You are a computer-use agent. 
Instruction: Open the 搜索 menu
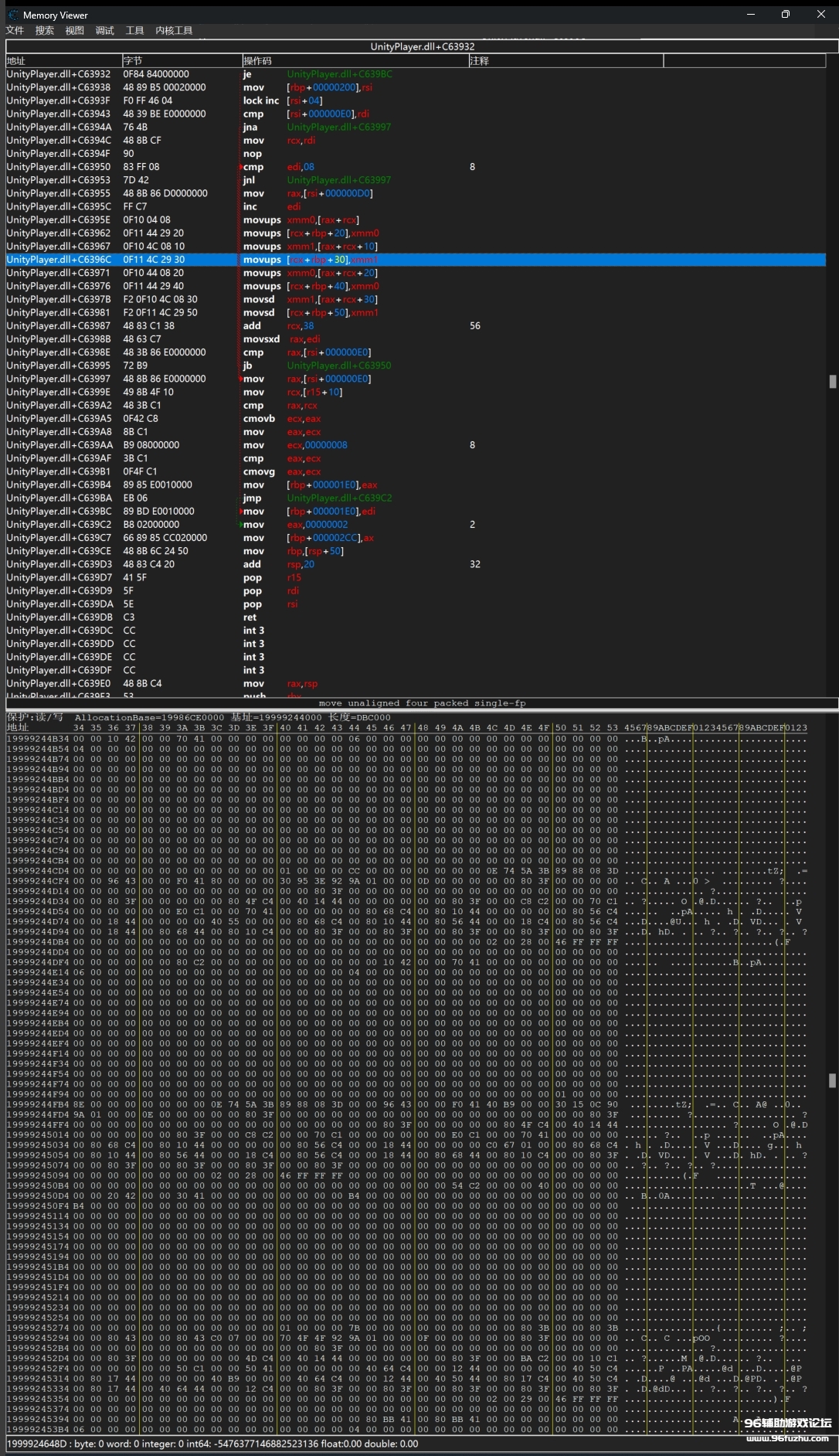pos(45,30)
